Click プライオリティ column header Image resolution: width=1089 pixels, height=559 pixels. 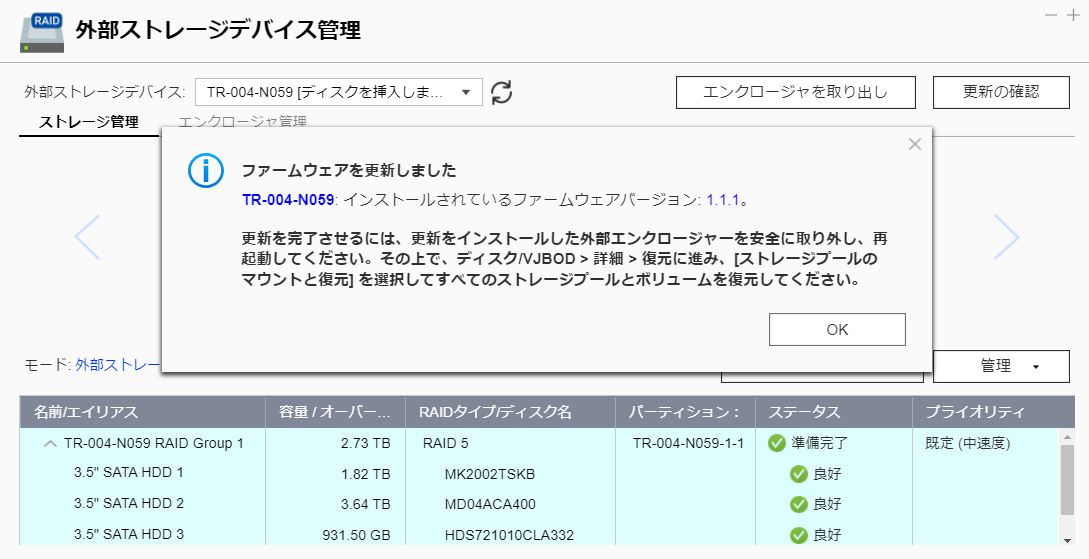(993, 412)
